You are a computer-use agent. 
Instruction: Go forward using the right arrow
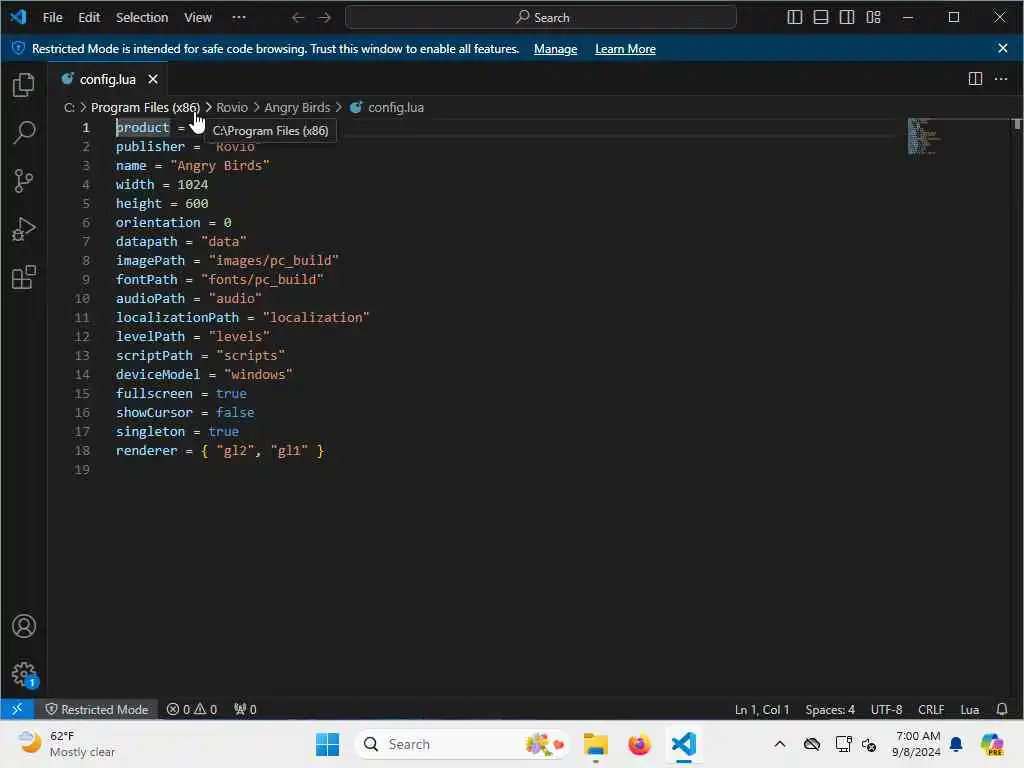tap(325, 18)
